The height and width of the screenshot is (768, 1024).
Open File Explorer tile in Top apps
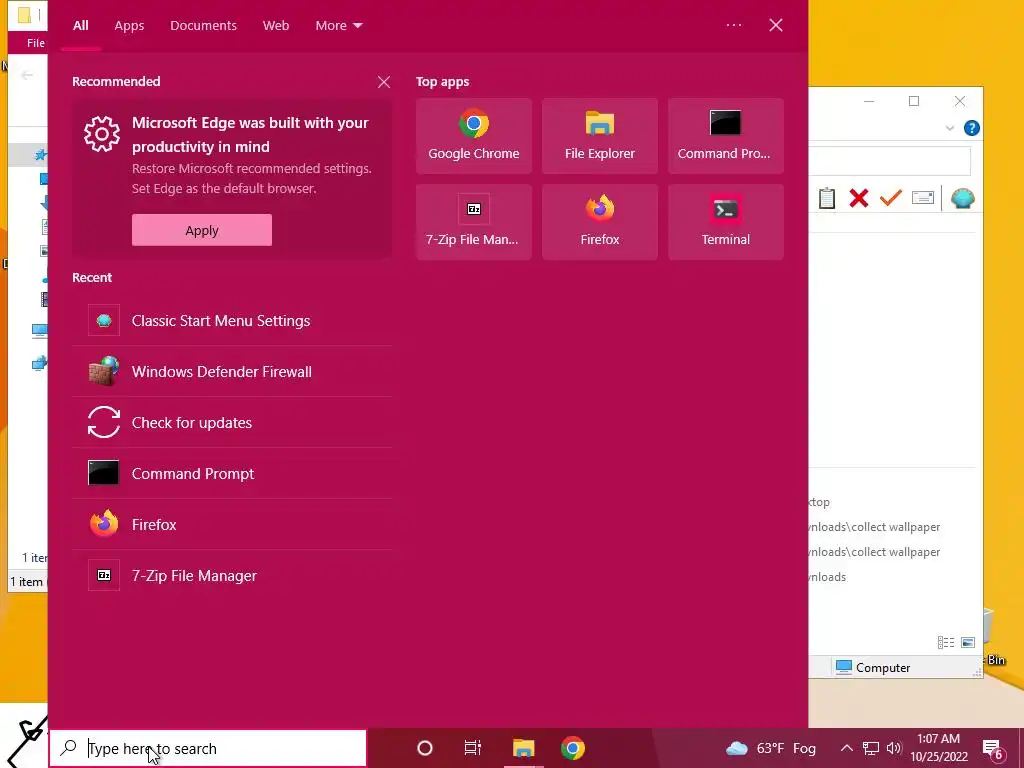pos(600,136)
